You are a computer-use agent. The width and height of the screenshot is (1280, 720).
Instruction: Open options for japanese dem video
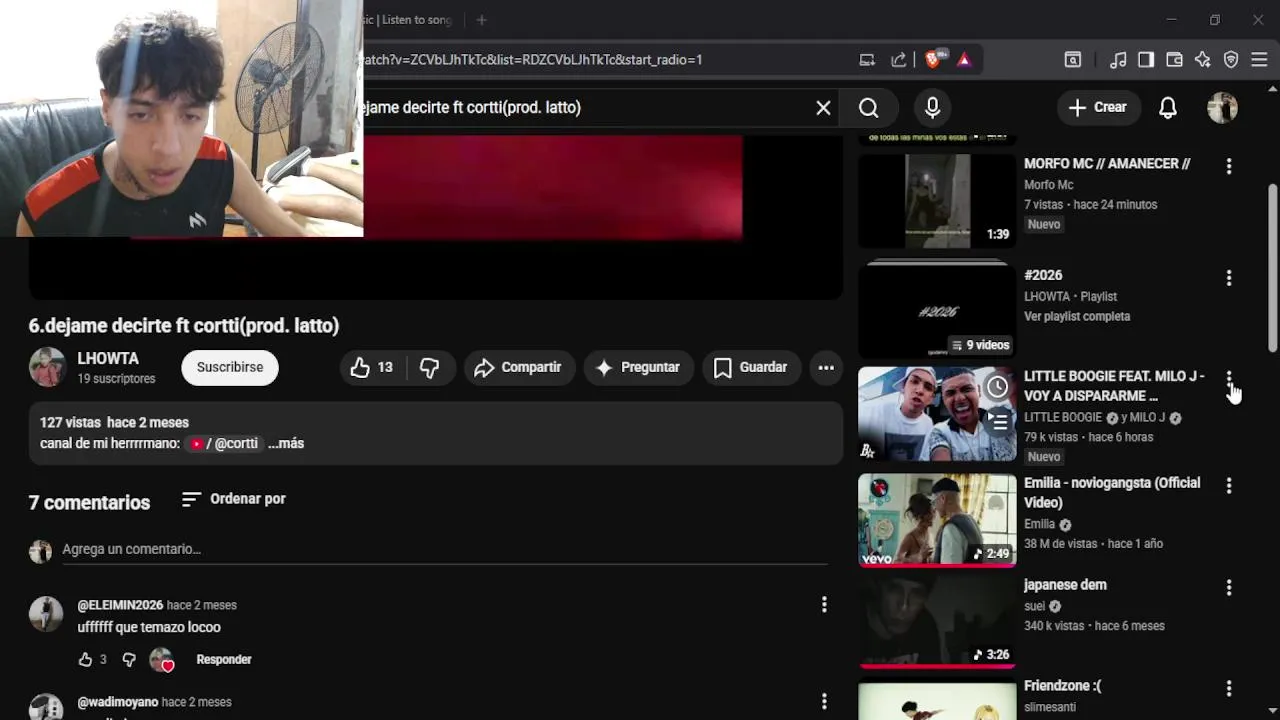(1229, 588)
